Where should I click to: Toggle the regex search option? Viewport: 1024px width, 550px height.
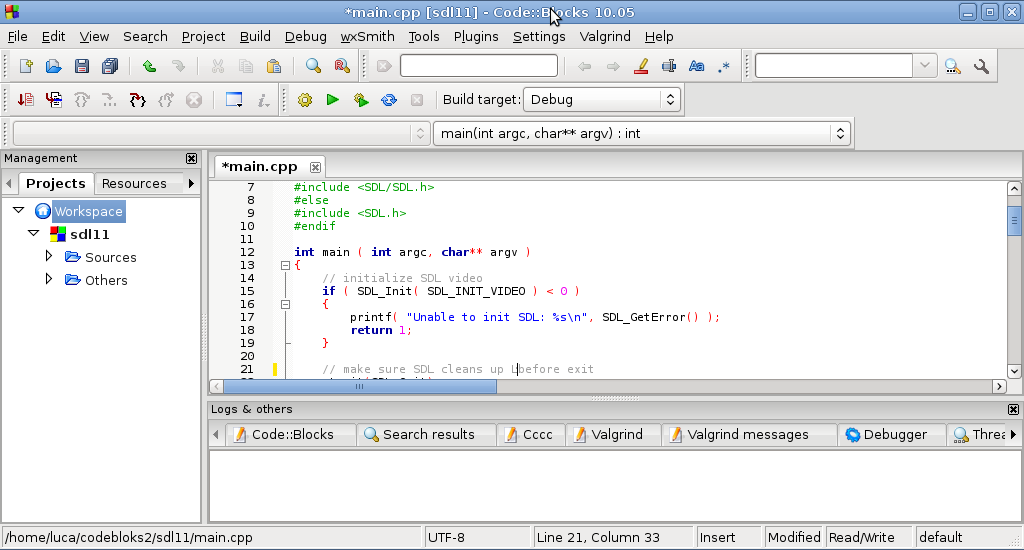724,66
